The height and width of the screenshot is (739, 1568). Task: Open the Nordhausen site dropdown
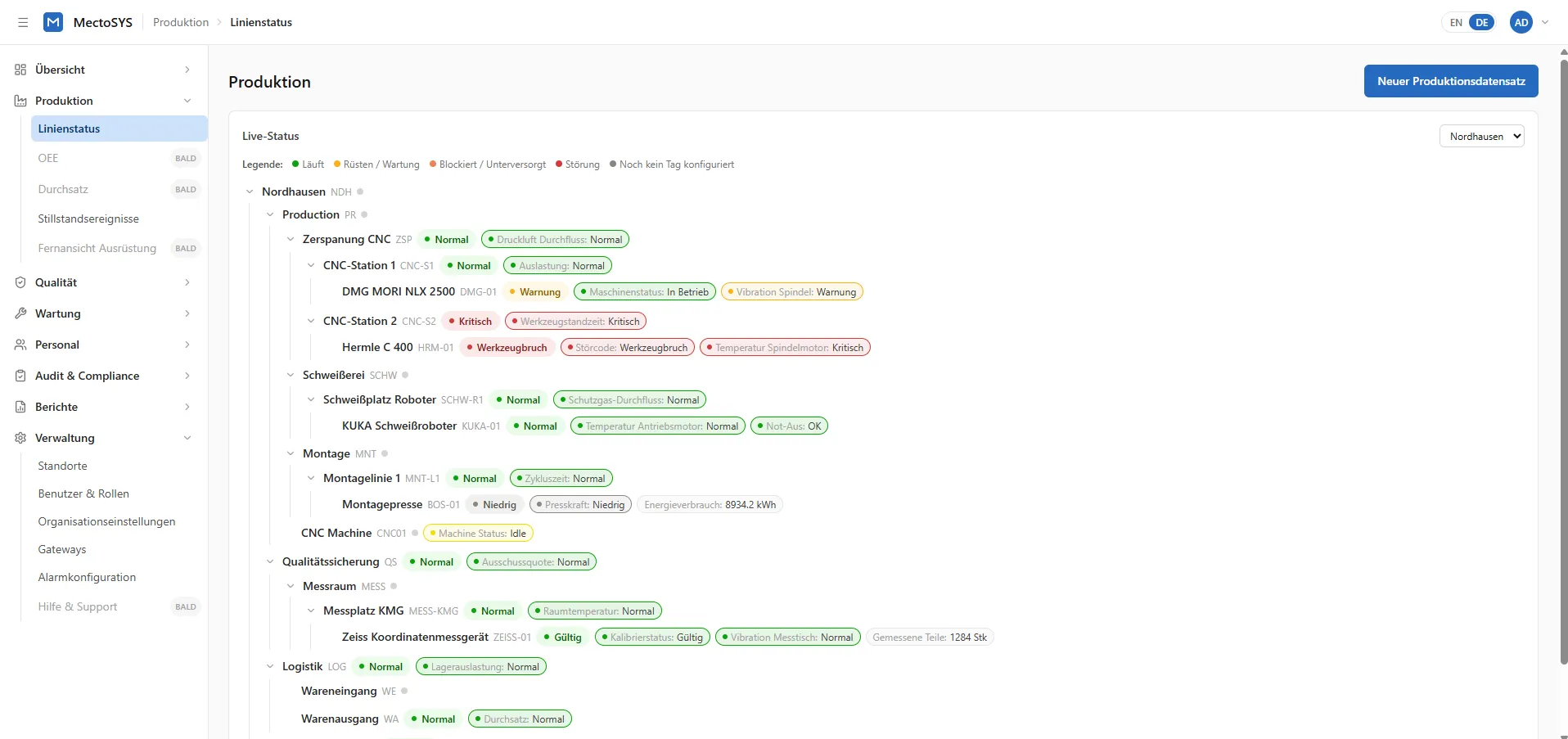pyautogui.click(x=1481, y=136)
